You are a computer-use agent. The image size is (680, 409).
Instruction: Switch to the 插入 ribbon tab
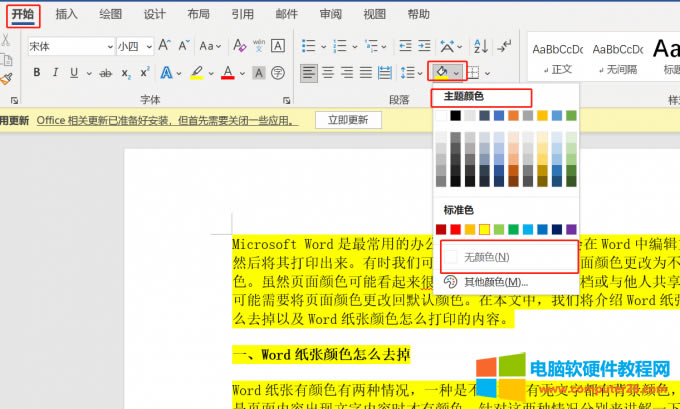pyautogui.click(x=67, y=15)
